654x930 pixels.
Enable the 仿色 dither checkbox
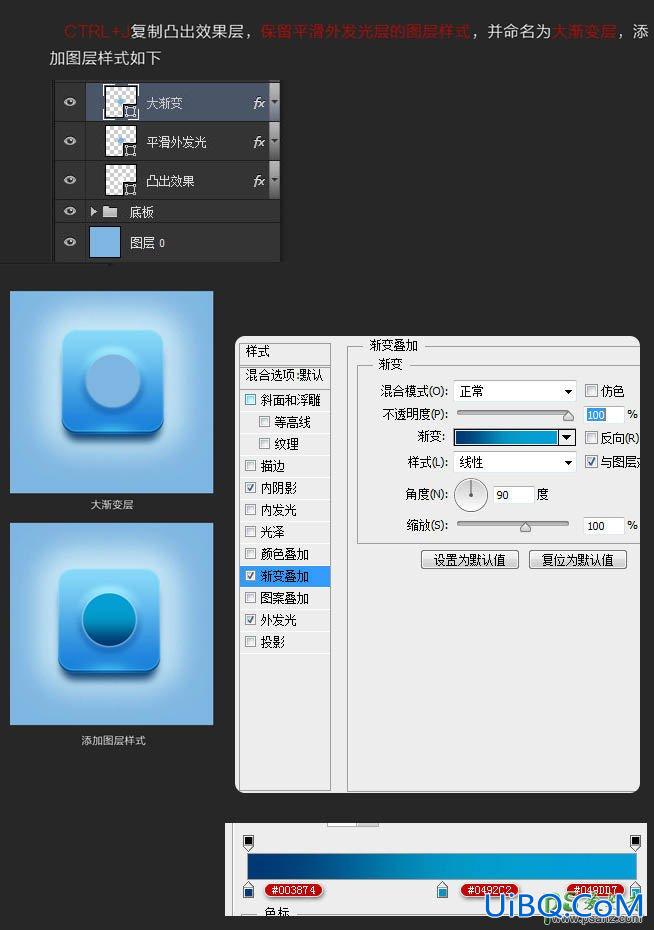[x=591, y=390]
